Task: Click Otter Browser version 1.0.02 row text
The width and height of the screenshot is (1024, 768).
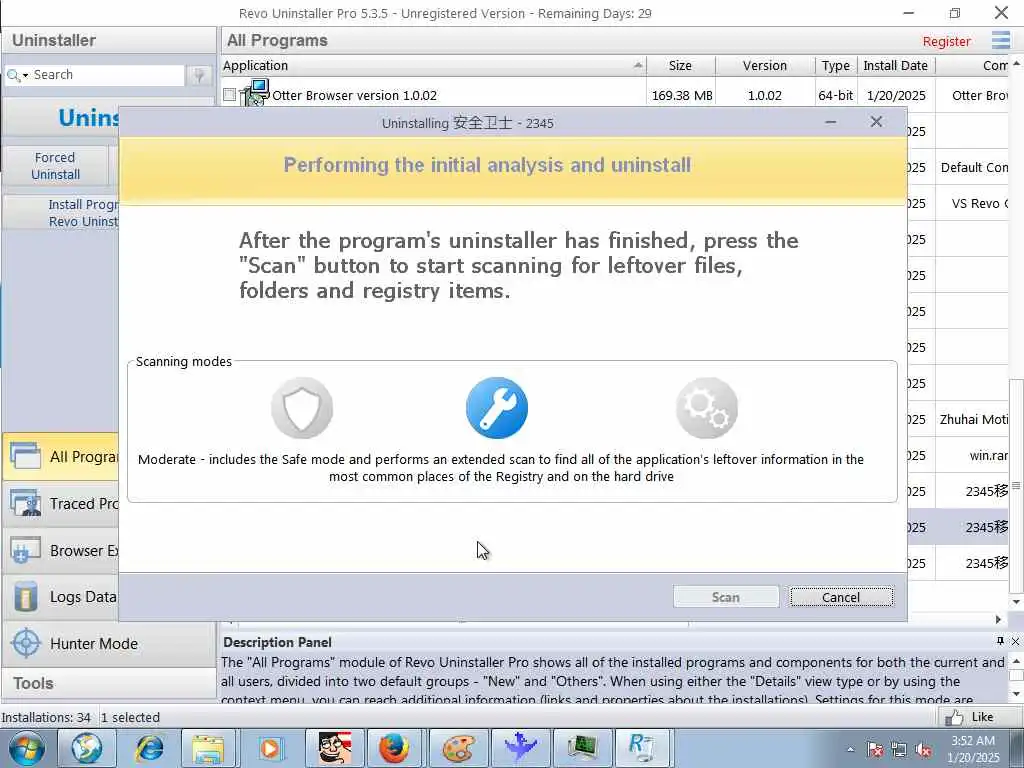Action: coord(355,95)
